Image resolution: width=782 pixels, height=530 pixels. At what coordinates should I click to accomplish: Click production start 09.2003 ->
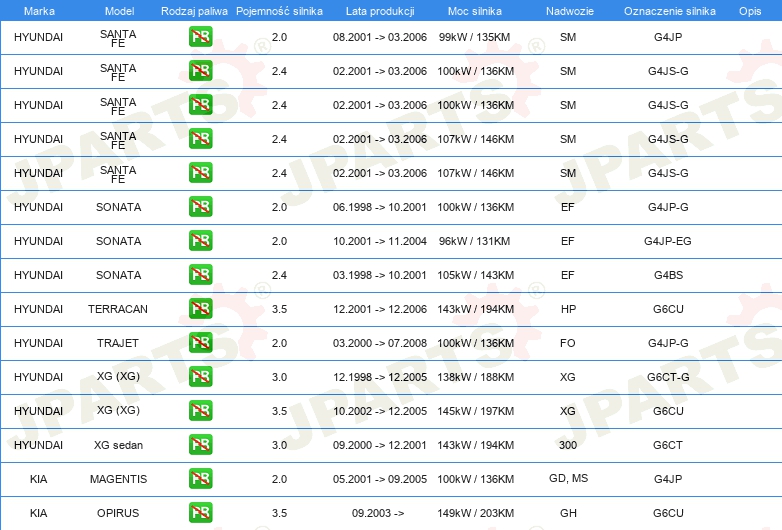pos(378,513)
